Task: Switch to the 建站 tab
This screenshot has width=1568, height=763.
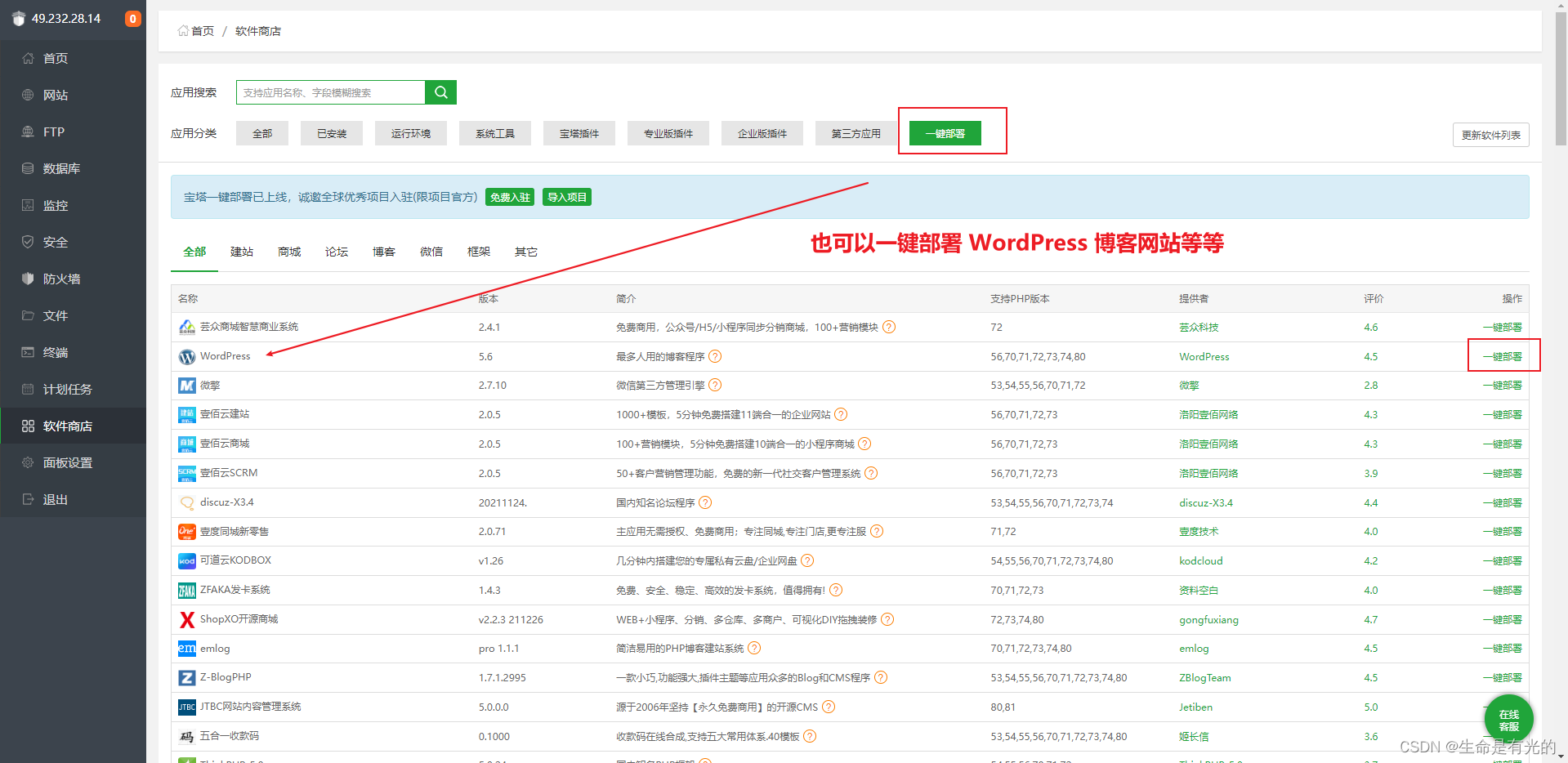Action: pos(242,252)
